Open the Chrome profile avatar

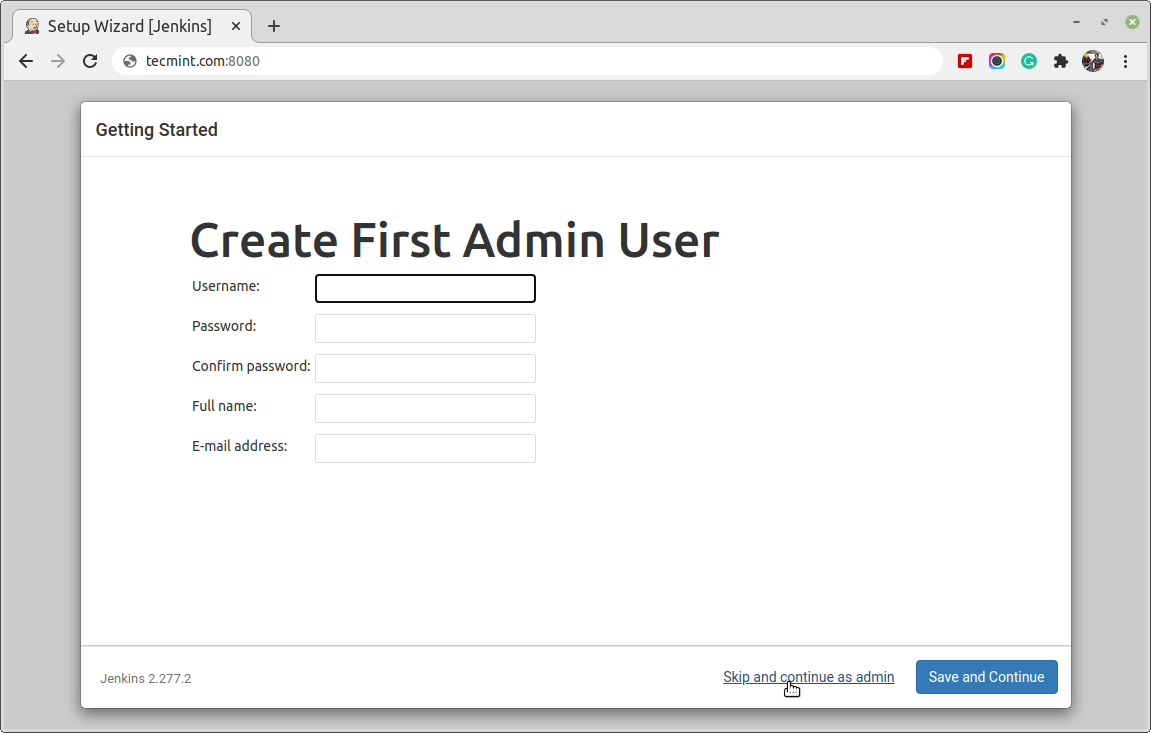pyautogui.click(x=1093, y=61)
